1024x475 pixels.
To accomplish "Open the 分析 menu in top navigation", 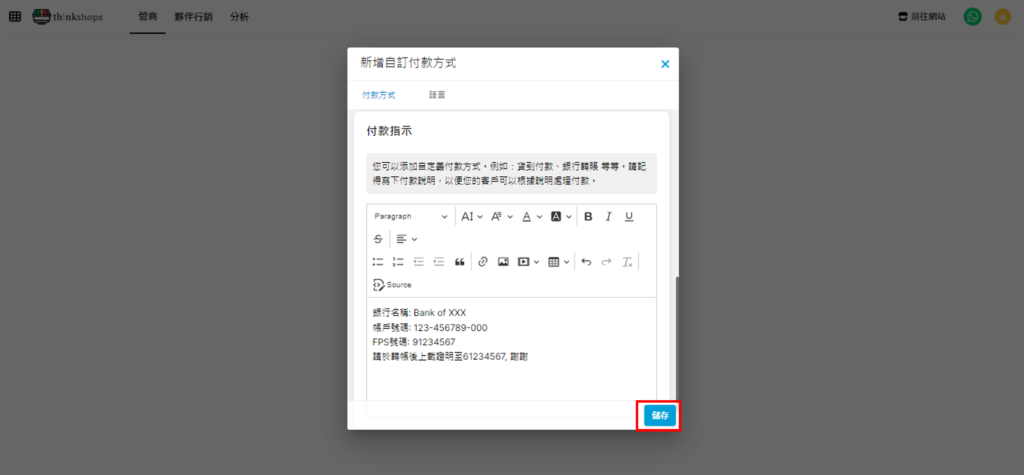I will (239, 17).
